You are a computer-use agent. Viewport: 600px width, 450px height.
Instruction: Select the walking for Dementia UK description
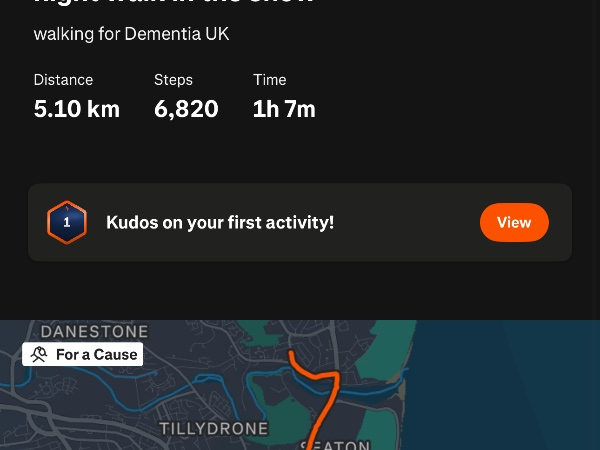coord(131,34)
